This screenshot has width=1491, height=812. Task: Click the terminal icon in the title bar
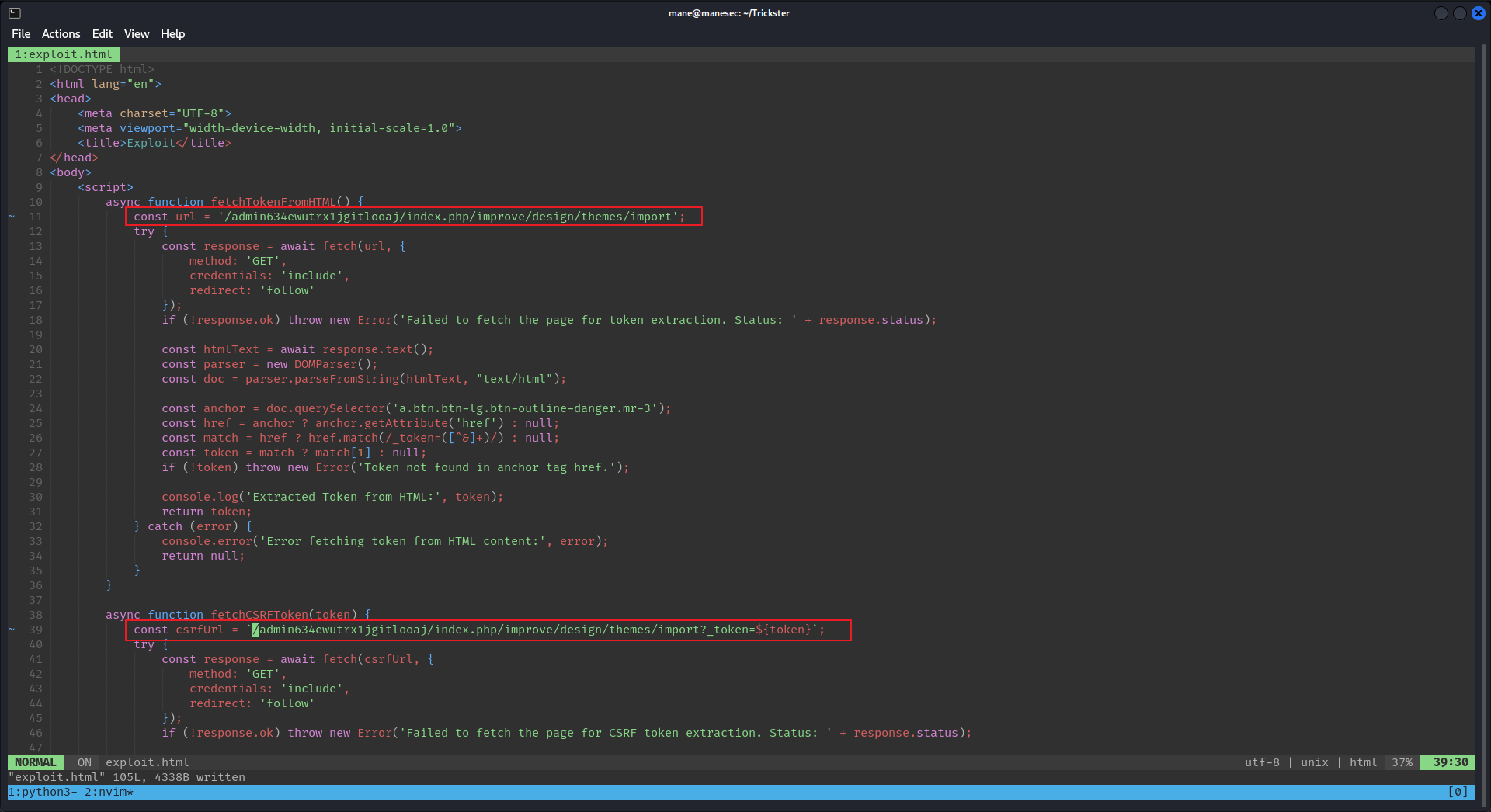[x=15, y=12]
